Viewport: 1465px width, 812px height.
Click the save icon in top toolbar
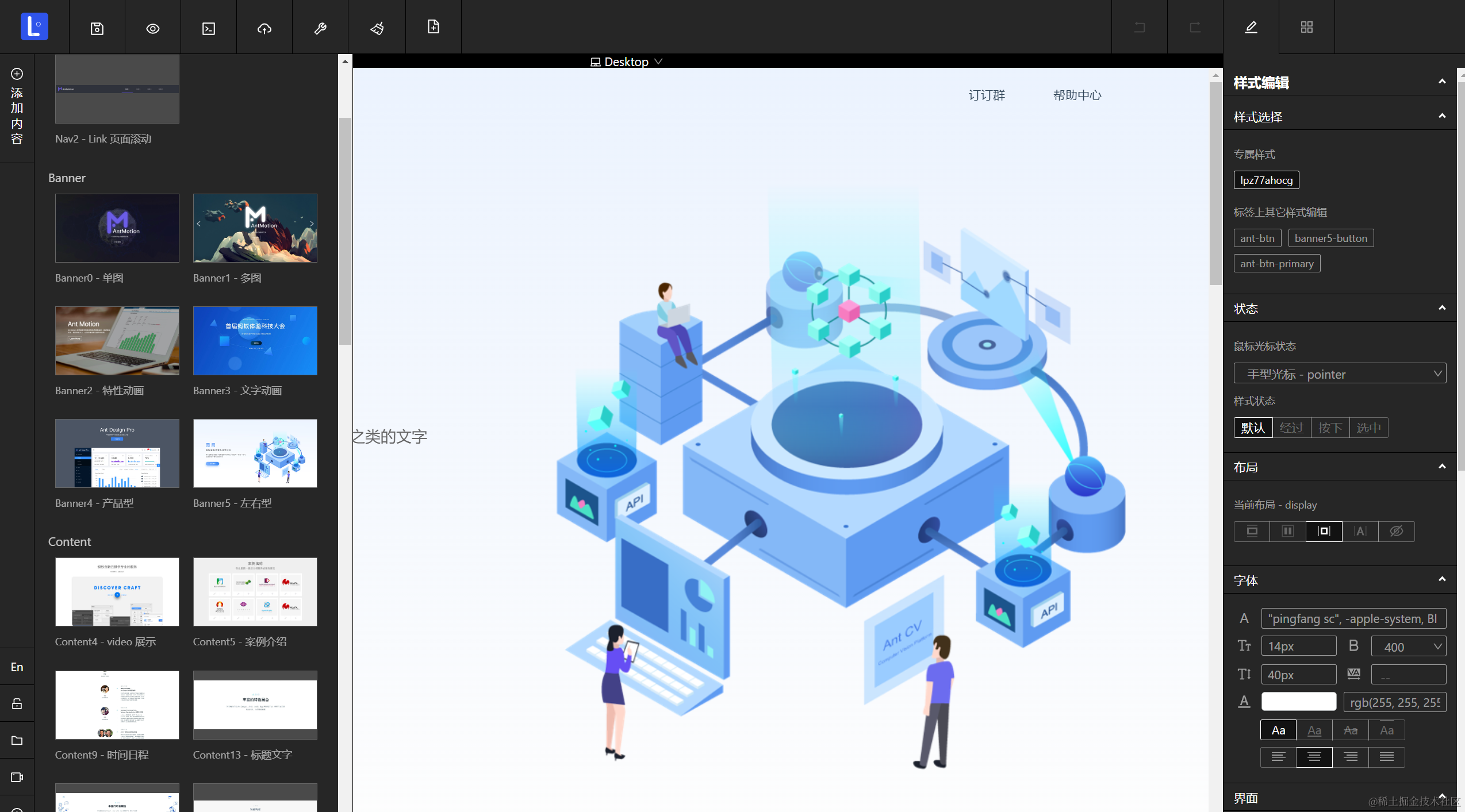click(97, 28)
